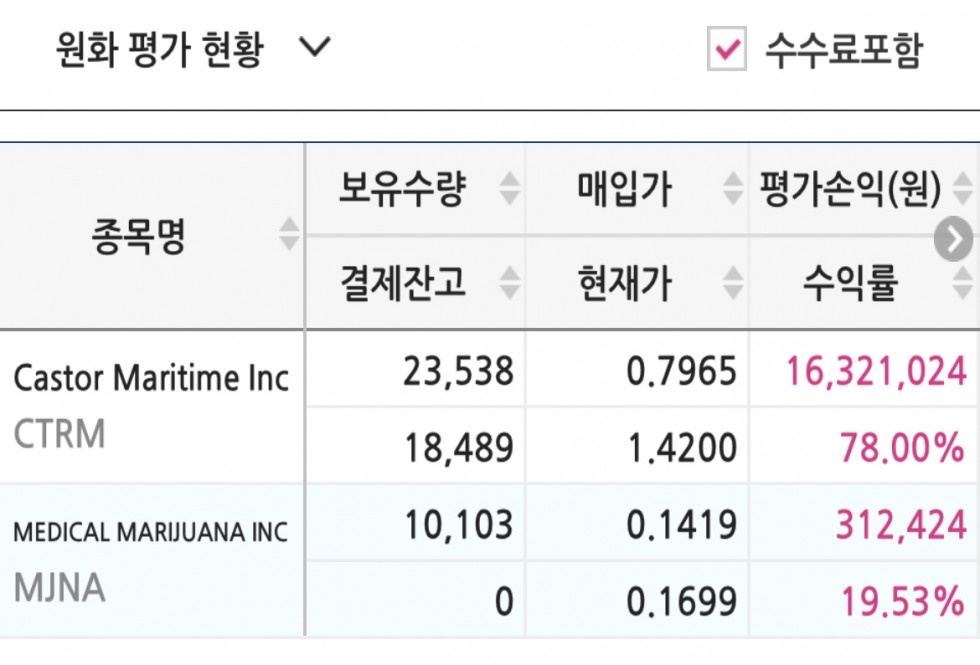Click return rate 19.53%
980x665 pixels.
902,601
